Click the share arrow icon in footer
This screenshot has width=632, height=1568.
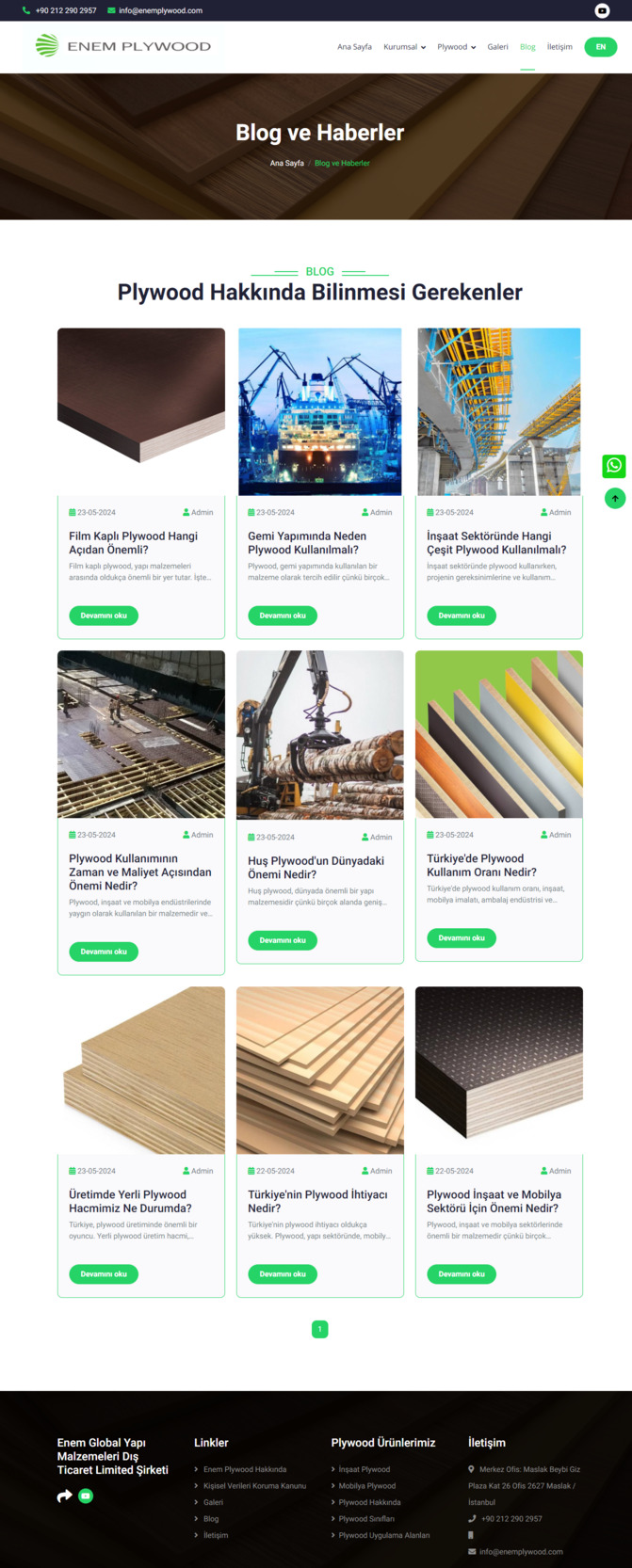tap(64, 1496)
